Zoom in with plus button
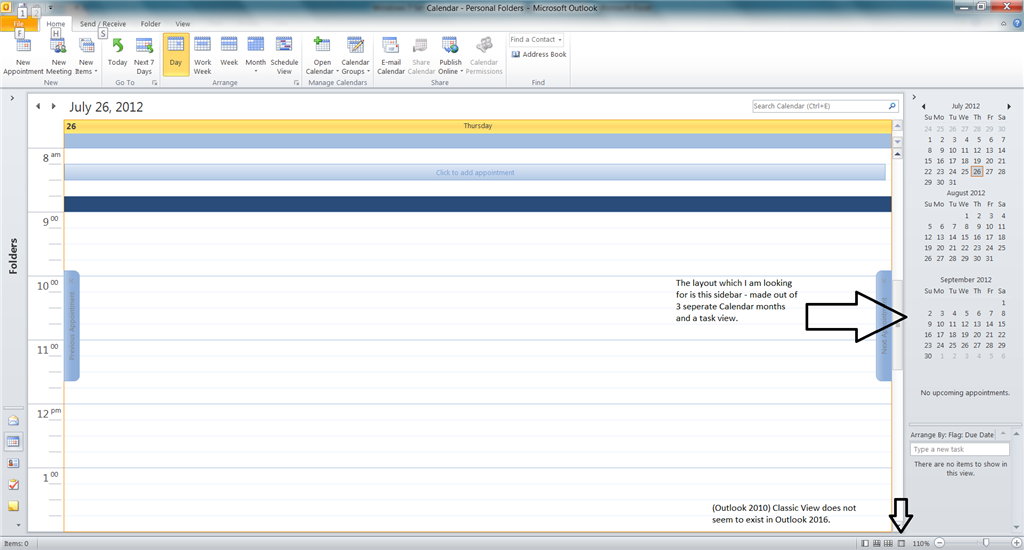This screenshot has height=550, width=1024. [1016, 543]
